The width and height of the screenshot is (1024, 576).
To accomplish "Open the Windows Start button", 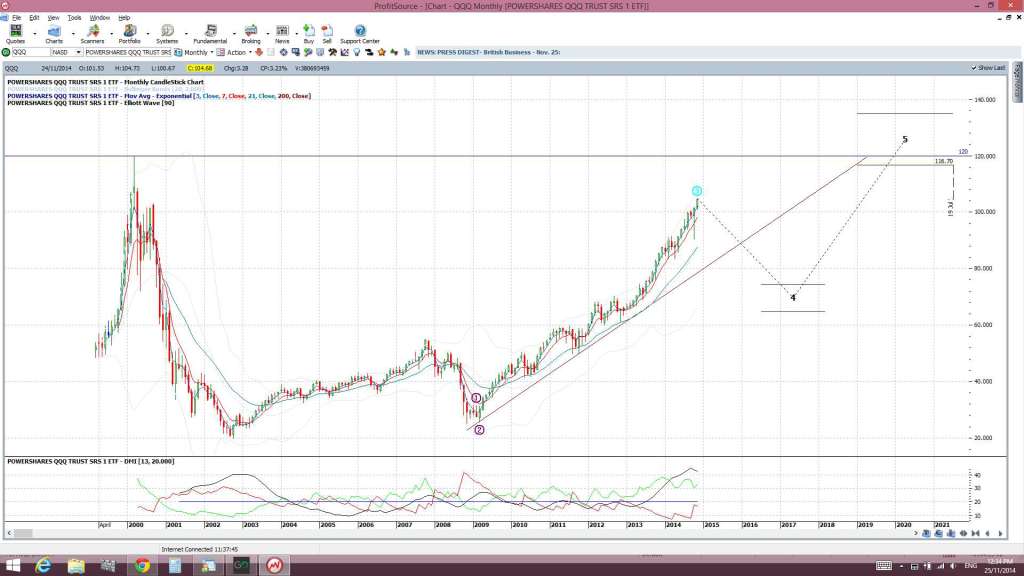I will [x=12, y=566].
